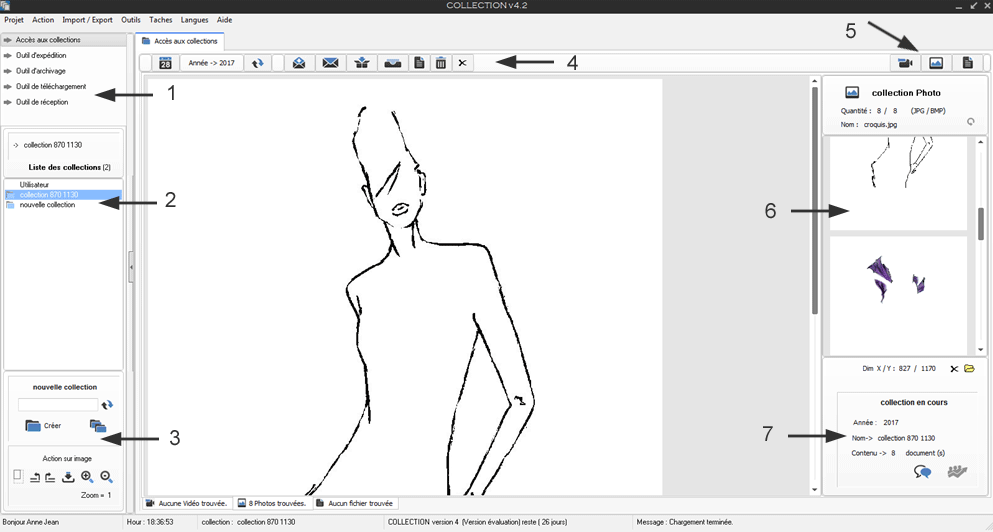
Task: Click the Année -> 2017 button
Action: pyautogui.click(x=211, y=63)
